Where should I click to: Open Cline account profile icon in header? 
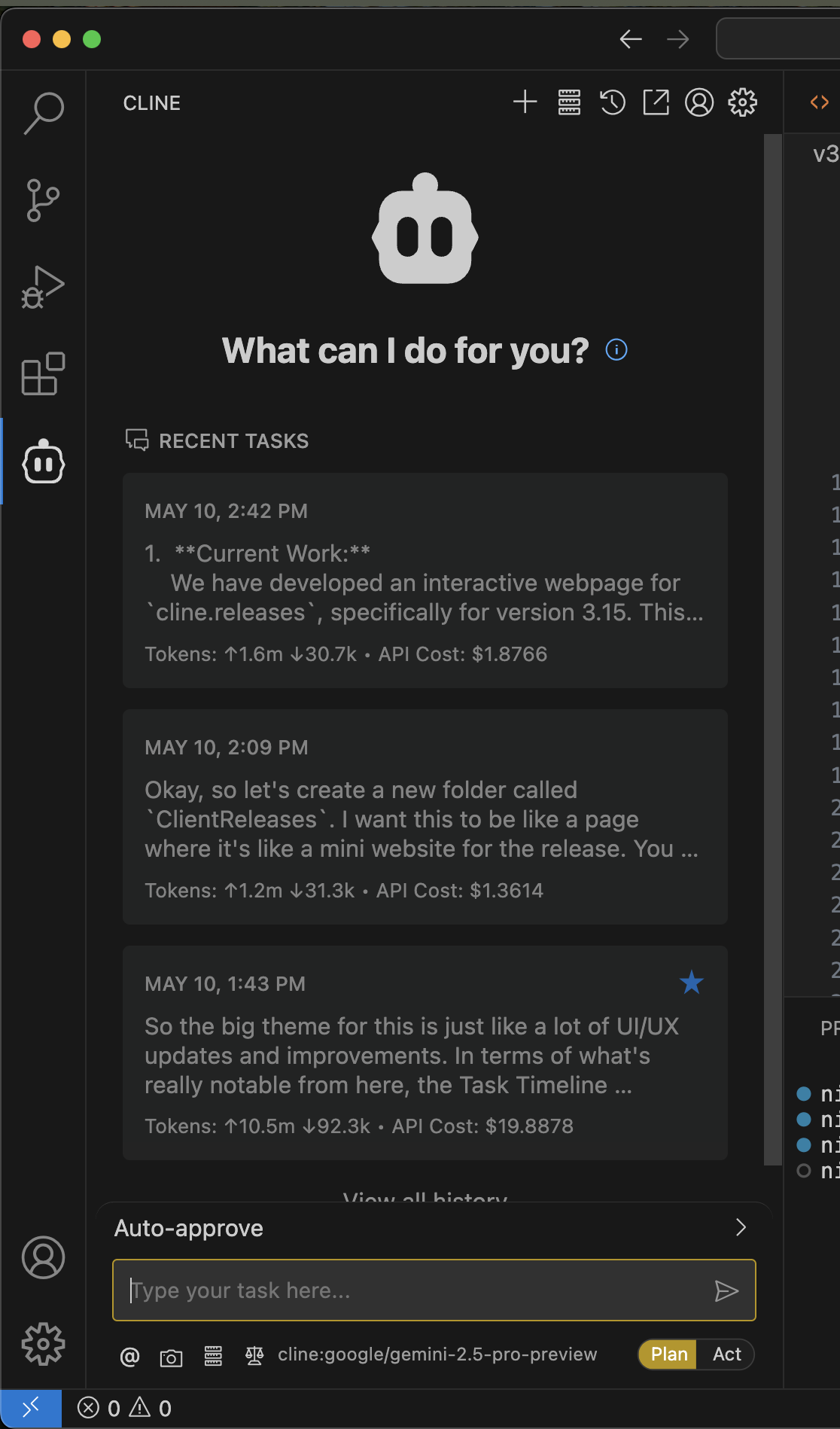[698, 102]
